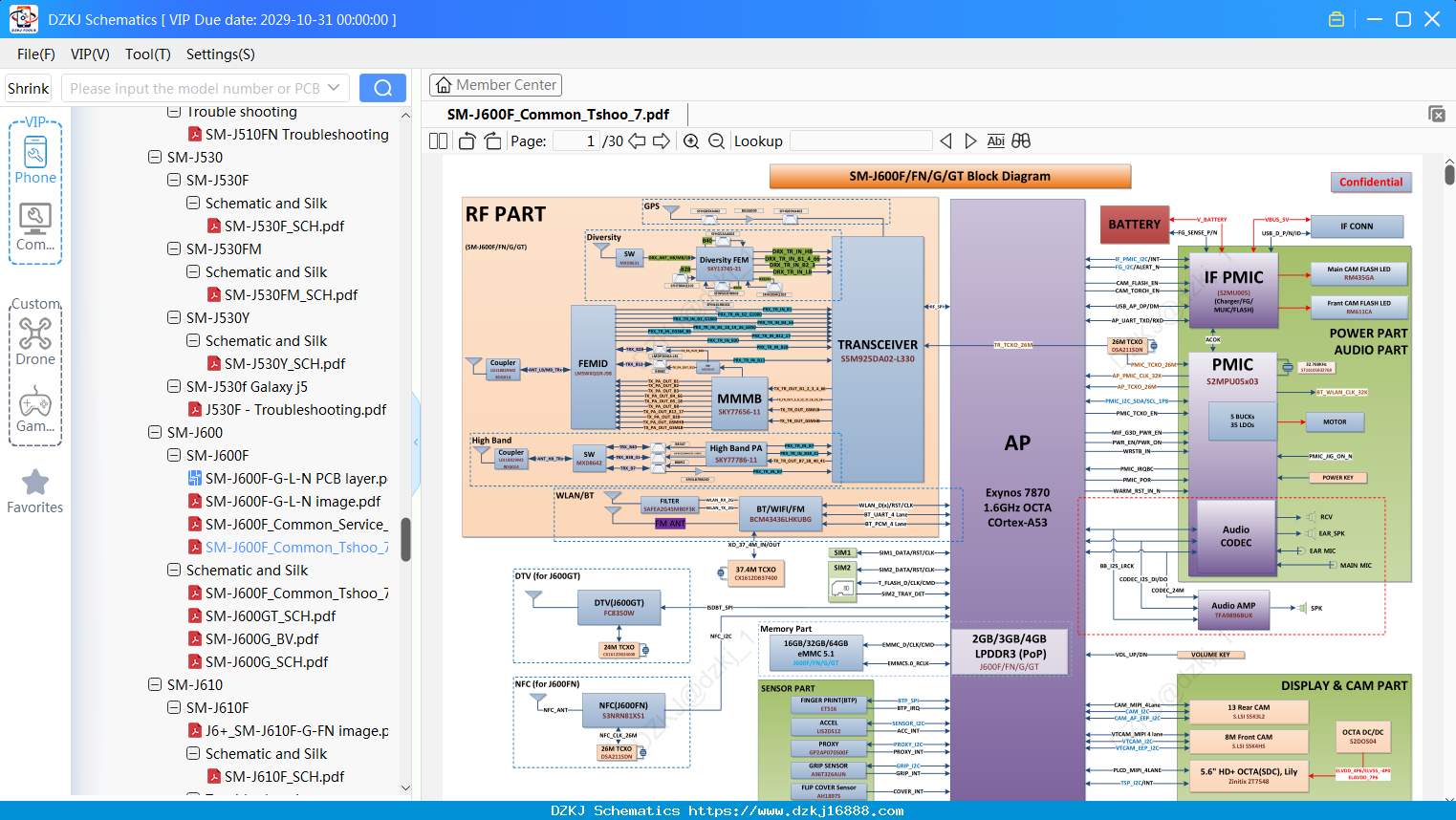Collapse the SM-J530 tree node

[x=155, y=157]
